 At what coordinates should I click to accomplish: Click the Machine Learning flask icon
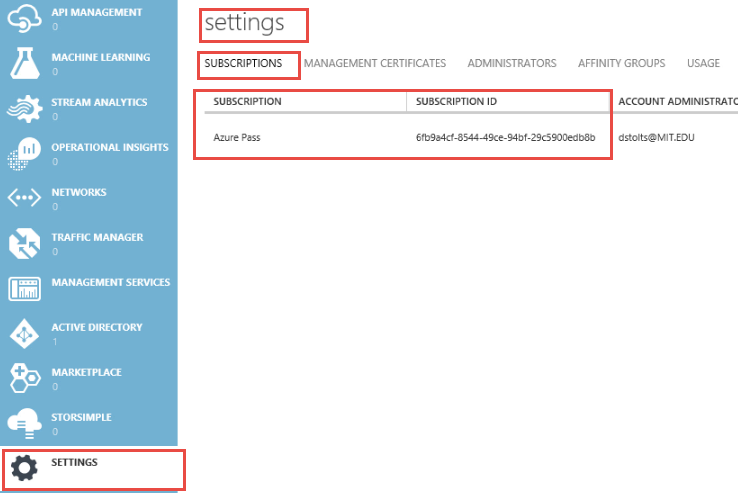click(24, 63)
